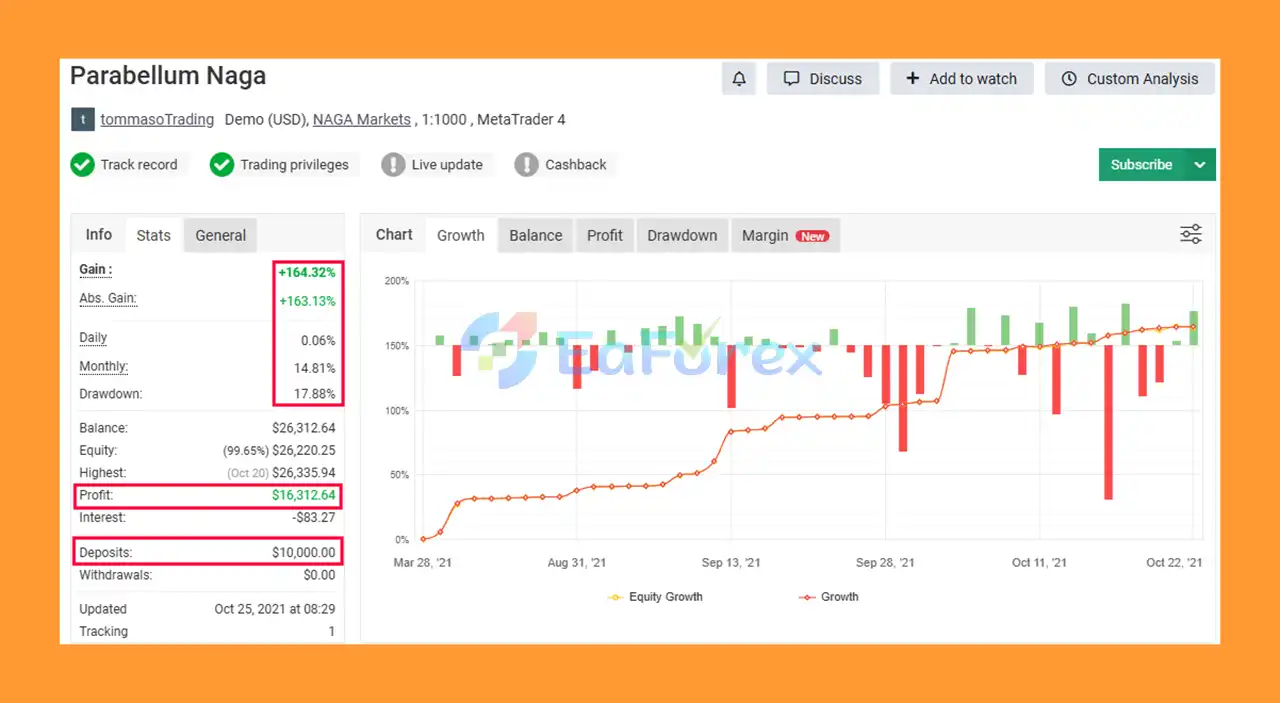Toggle Equity Growth series in legend

pos(655,597)
